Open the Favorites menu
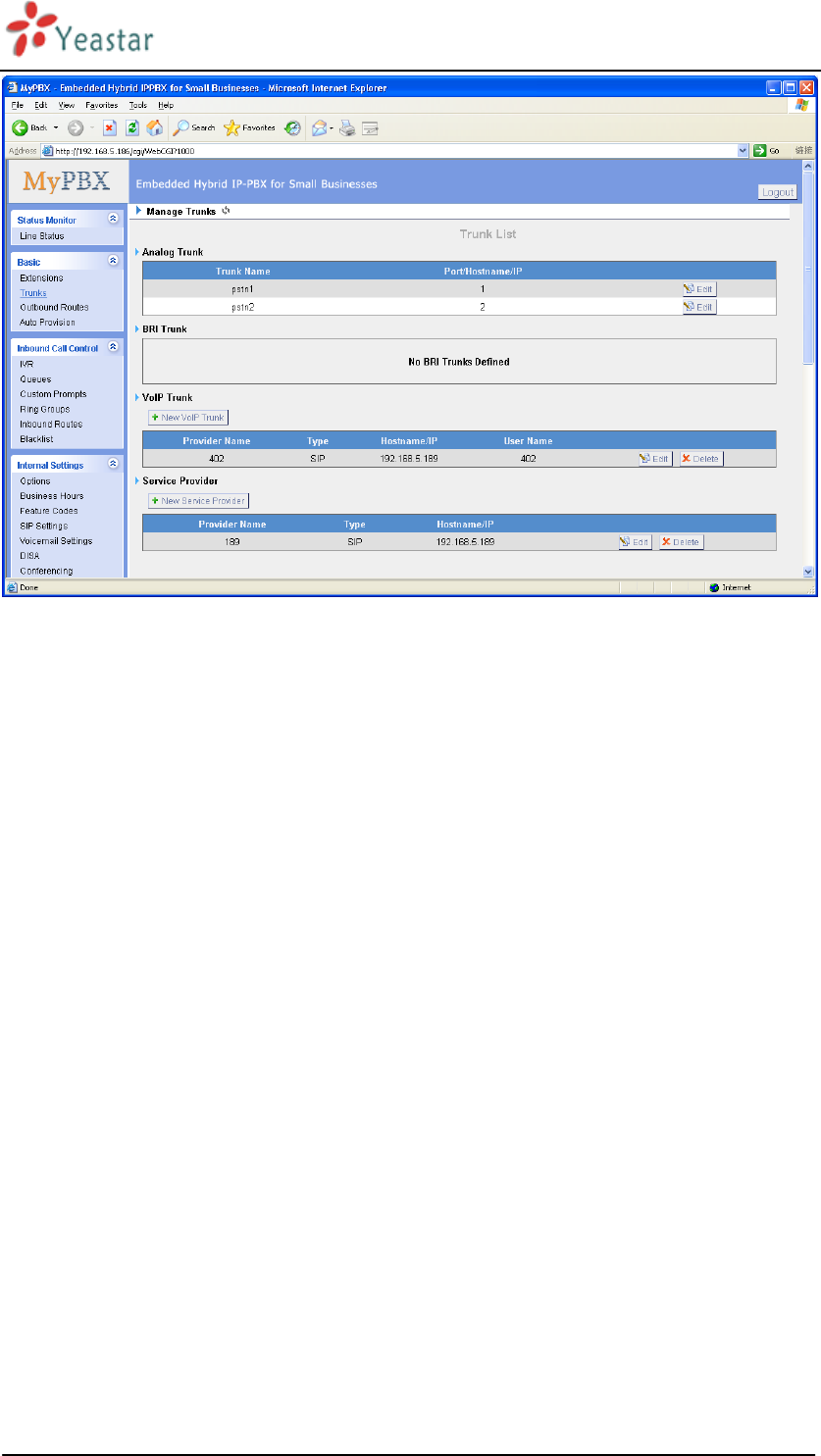The image size is (821, 1456). 102,105
